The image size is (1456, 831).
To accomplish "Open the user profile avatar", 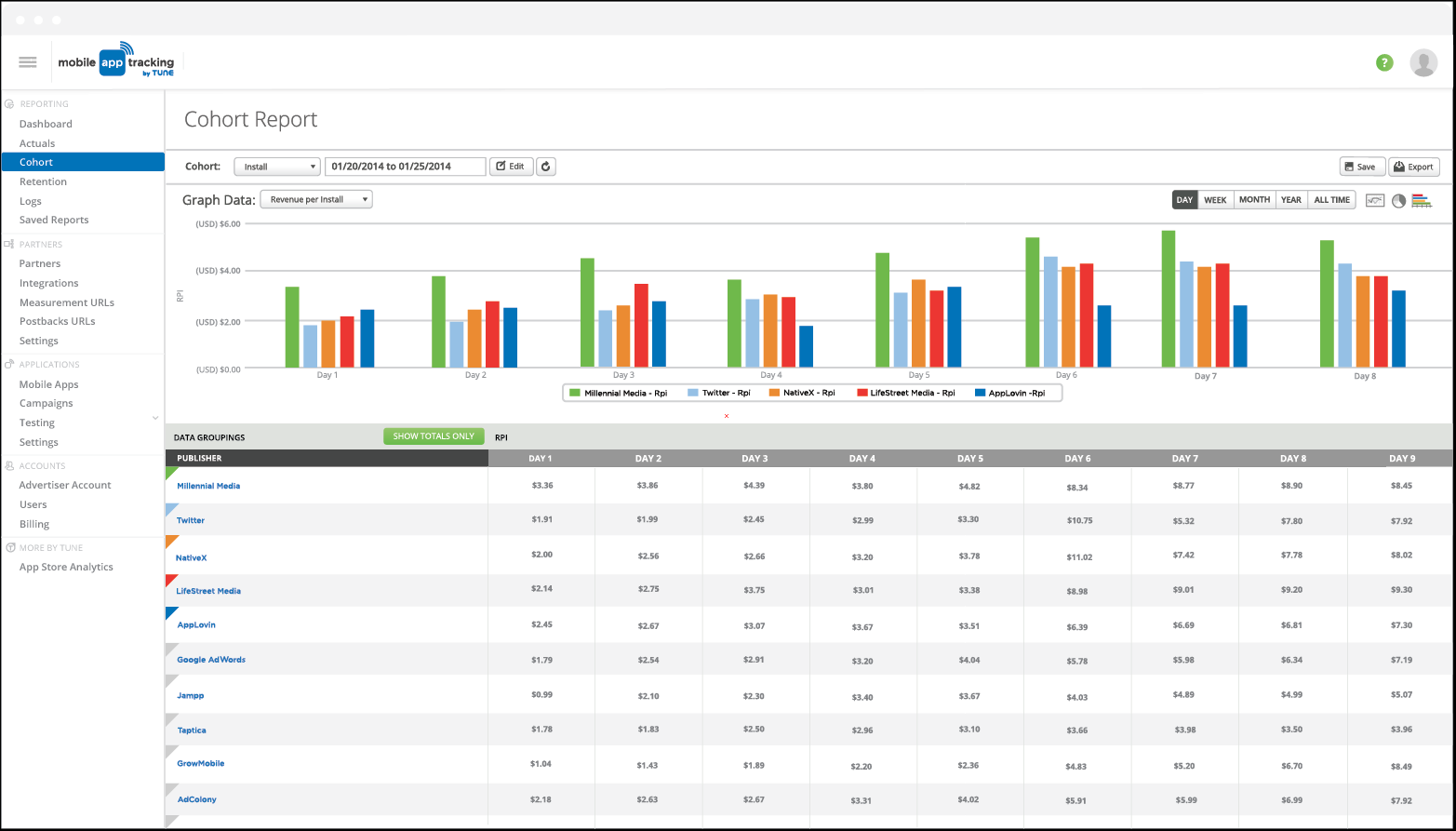I will click(x=1423, y=62).
